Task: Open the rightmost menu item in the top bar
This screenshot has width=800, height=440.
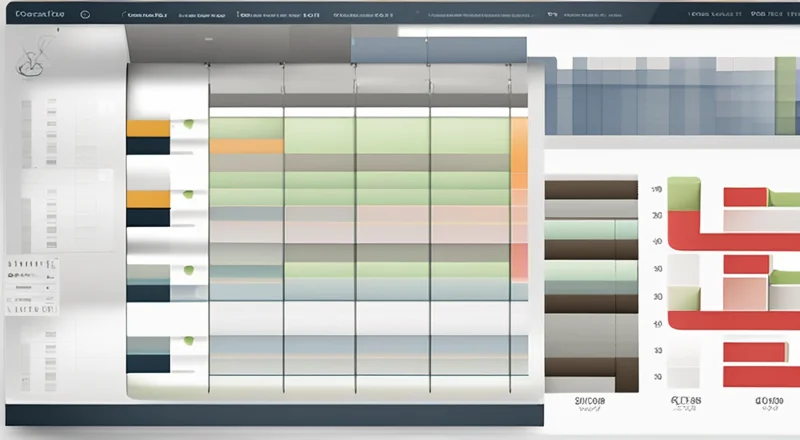Action: point(774,15)
